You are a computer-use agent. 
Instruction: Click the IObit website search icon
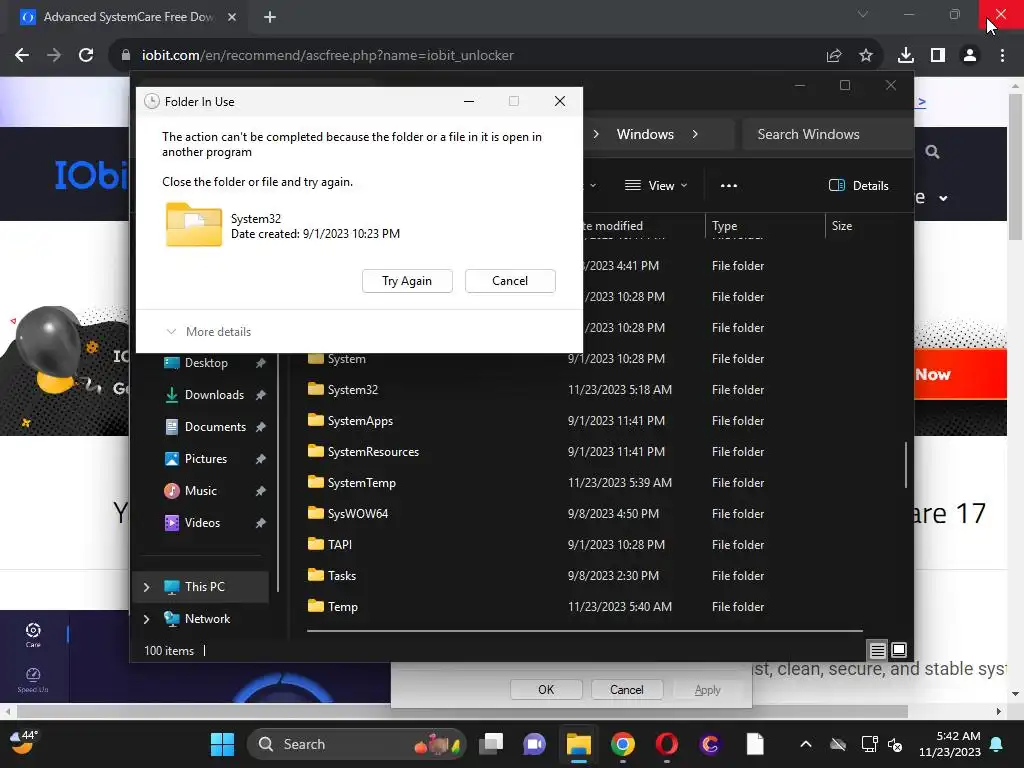pos(933,152)
